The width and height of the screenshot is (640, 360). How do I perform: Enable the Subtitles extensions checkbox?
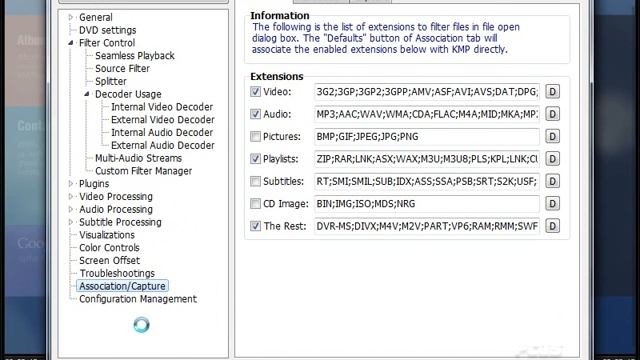tap(256, 181)
